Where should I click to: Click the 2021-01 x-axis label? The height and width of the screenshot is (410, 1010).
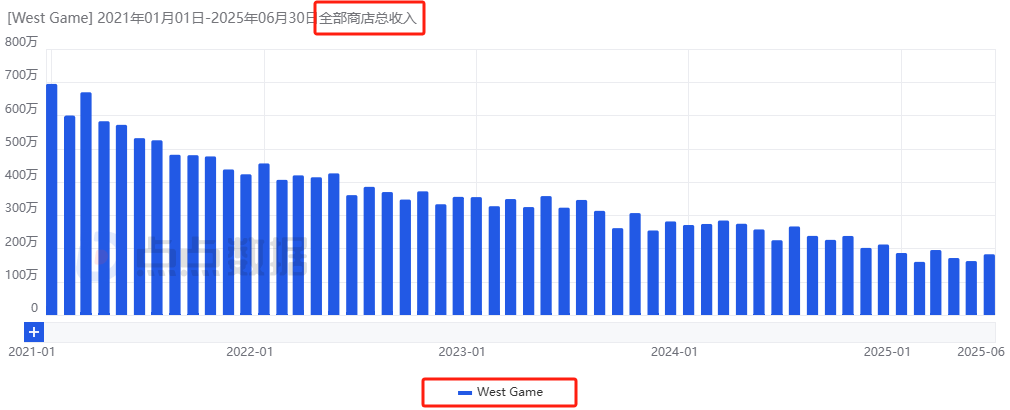point(31,352)
